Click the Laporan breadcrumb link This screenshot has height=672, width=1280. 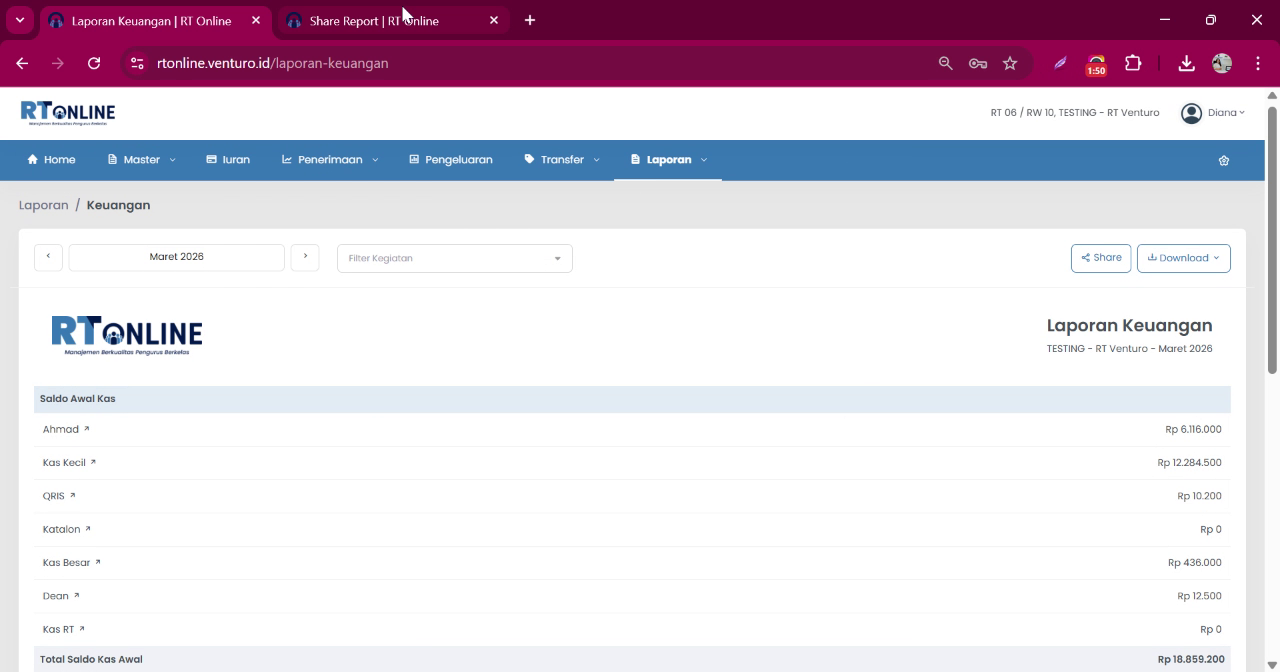point(44,205)
